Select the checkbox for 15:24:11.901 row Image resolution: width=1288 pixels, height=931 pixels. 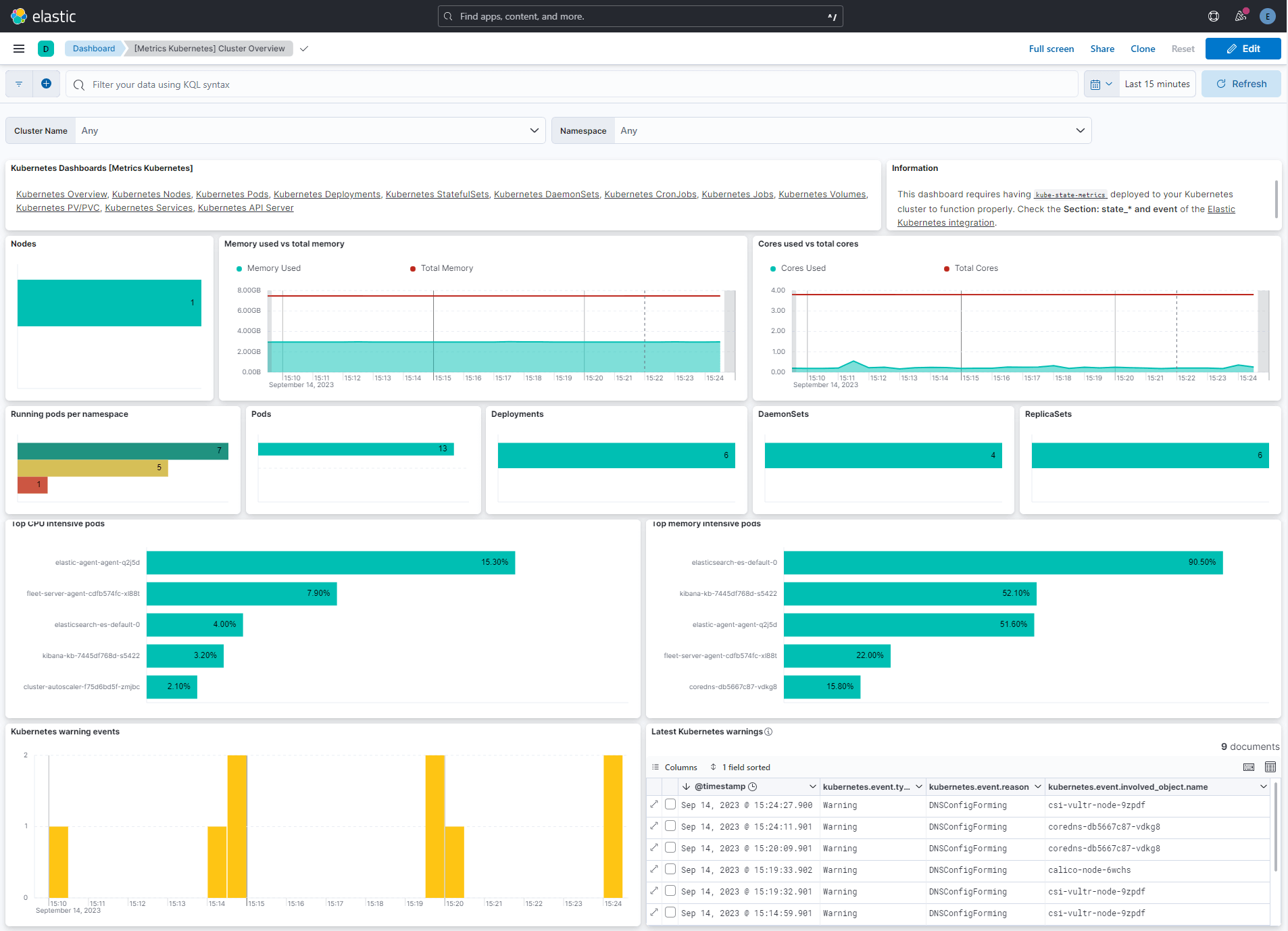pos(670,826)
